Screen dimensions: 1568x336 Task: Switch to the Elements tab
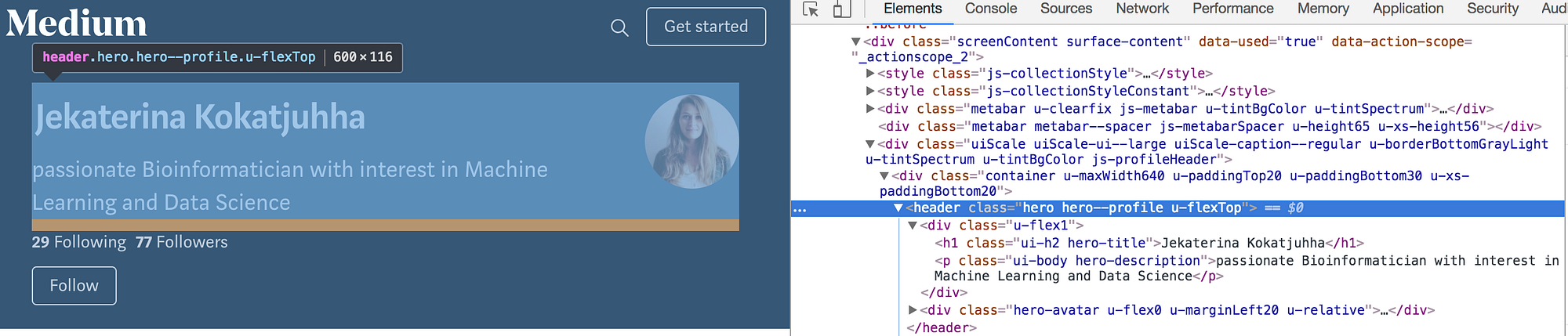tap(913, 9)
